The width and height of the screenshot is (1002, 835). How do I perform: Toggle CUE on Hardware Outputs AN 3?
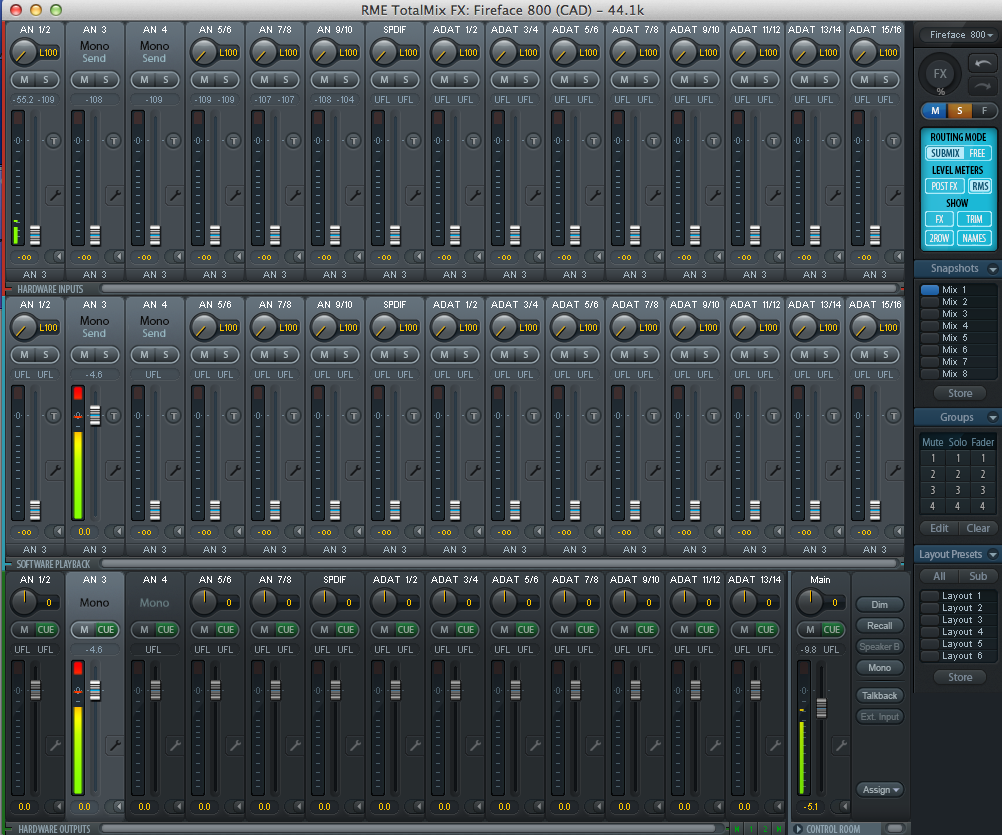click(106, 629)
